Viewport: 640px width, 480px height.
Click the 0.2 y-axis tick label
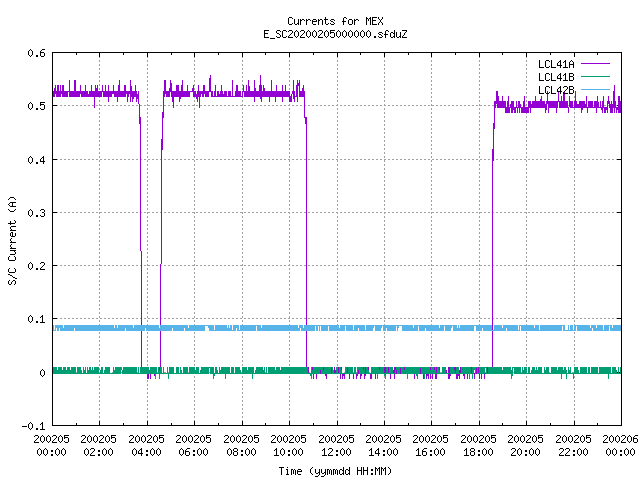tap(36, 266)
